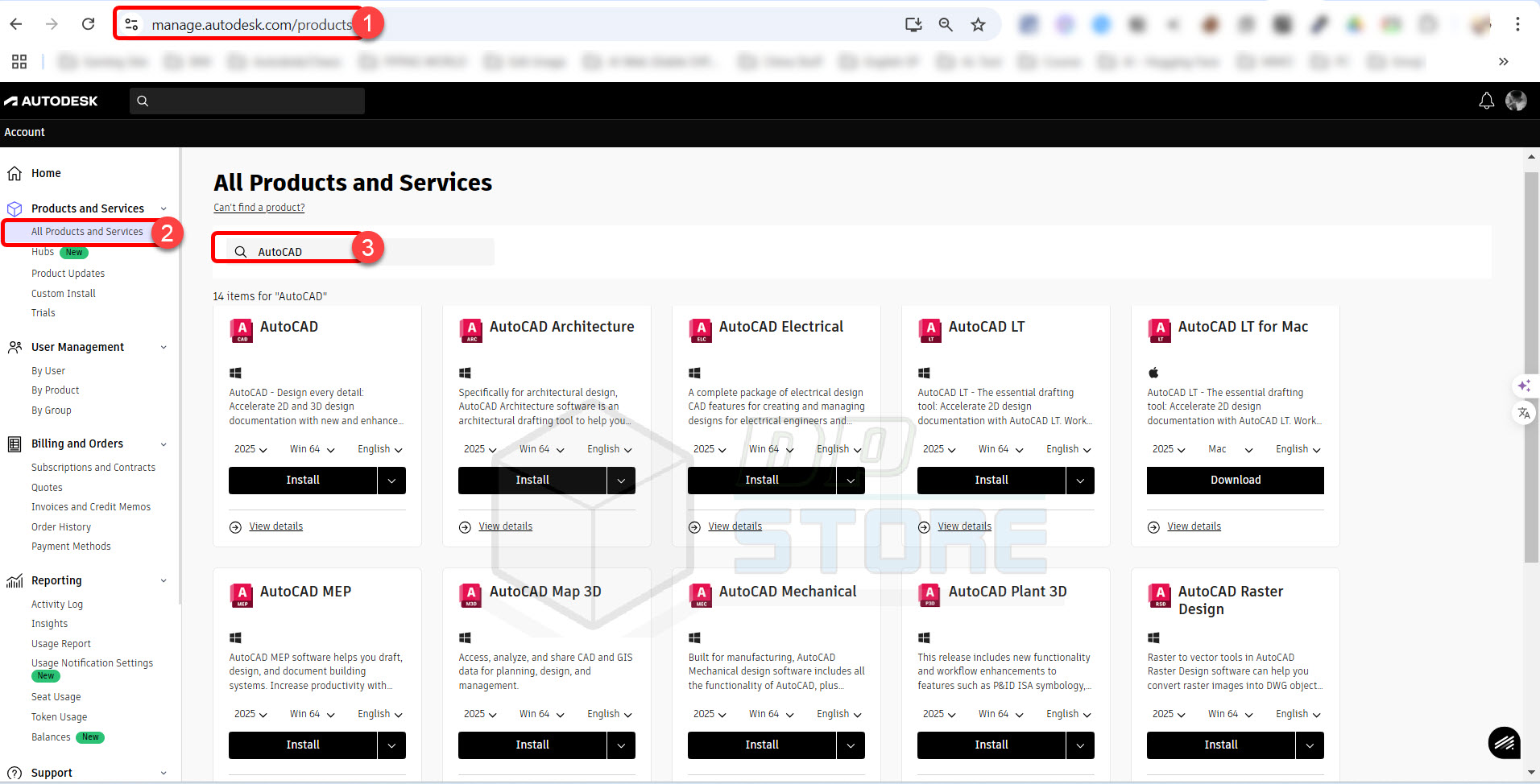Open the Chrome three-dot menu

(x=1517, y=24)
